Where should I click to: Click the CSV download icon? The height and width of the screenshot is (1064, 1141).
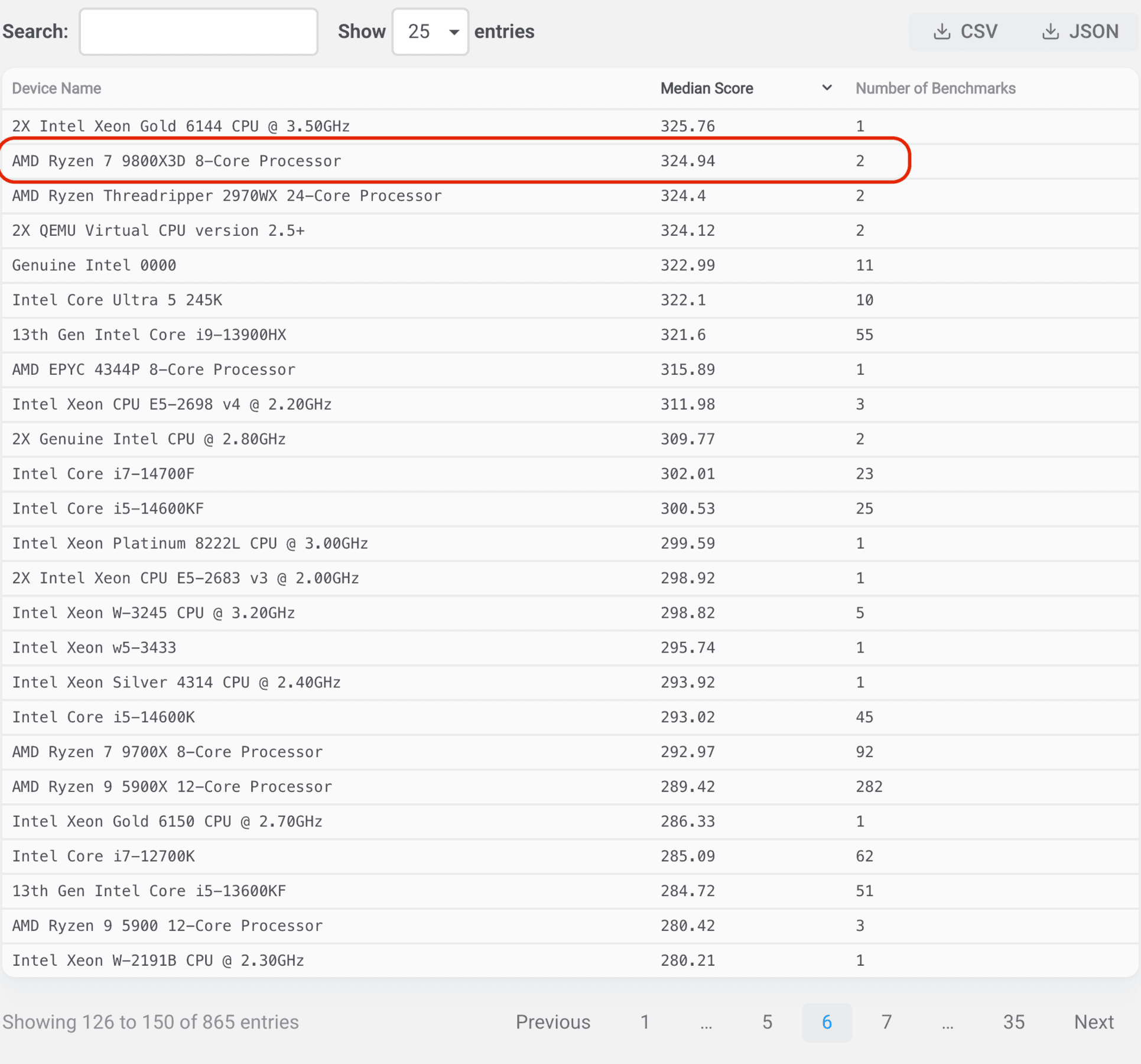(942, 31)
